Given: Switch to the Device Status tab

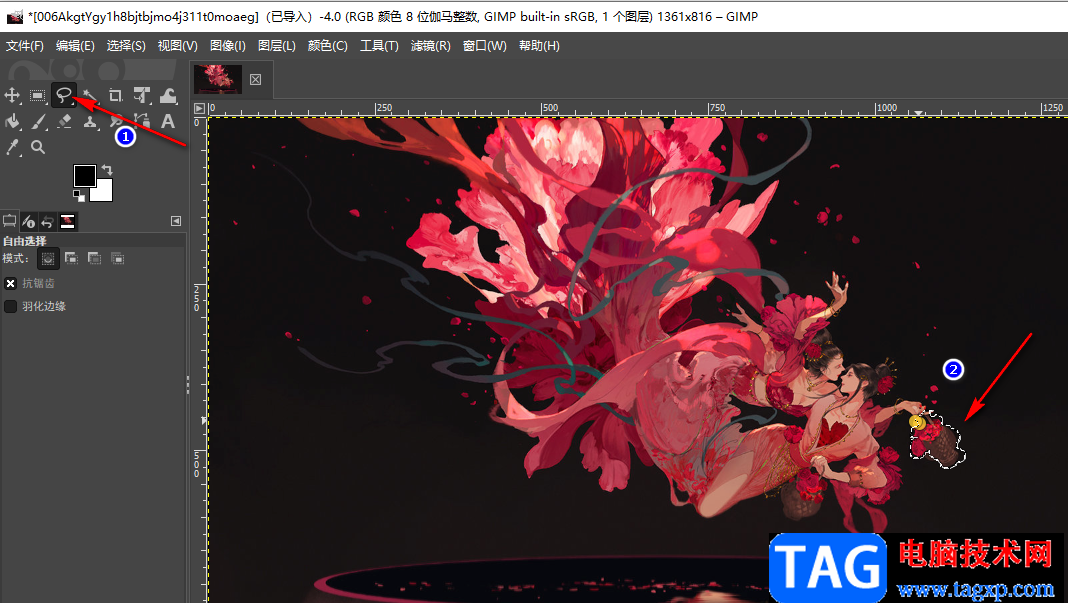Looking at the screenshot, I should 29,221.
